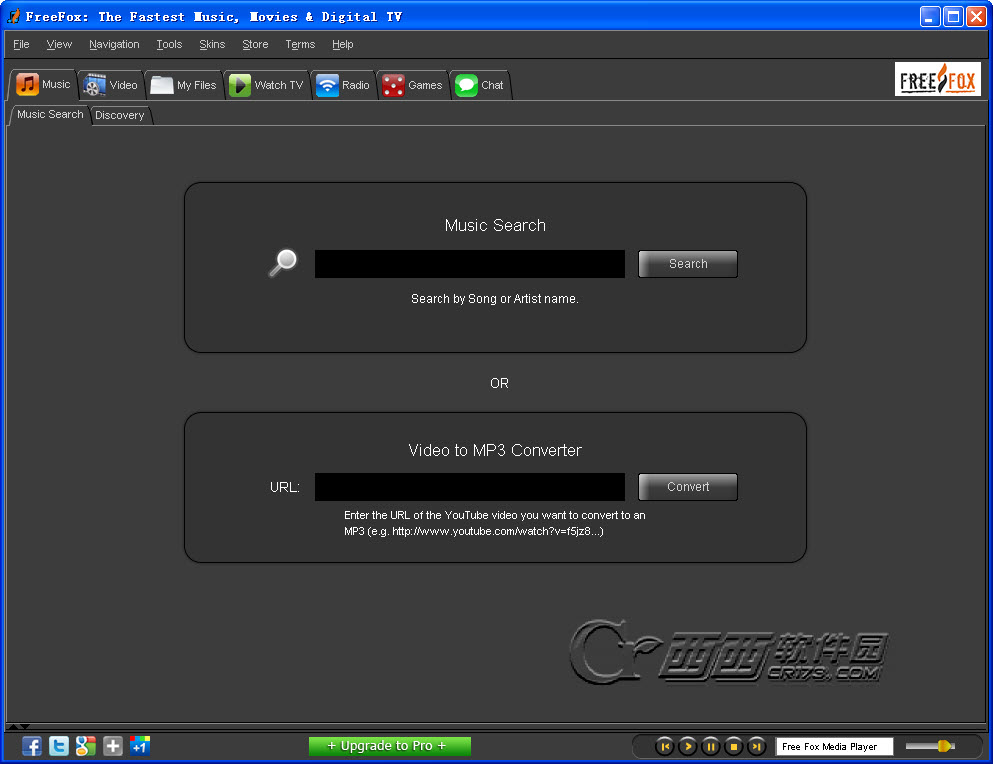This screenshot has height=764, width=993.
Task: Click the FreeFox logo
Action: 938,79
